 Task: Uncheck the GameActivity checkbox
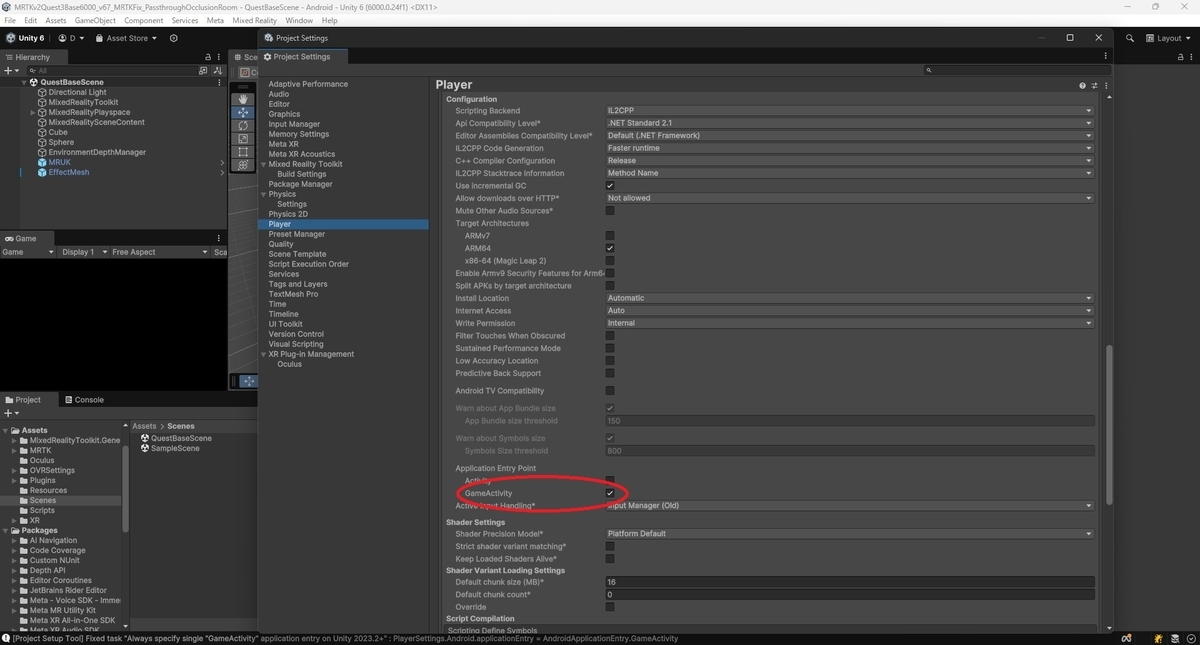(610, 493)
